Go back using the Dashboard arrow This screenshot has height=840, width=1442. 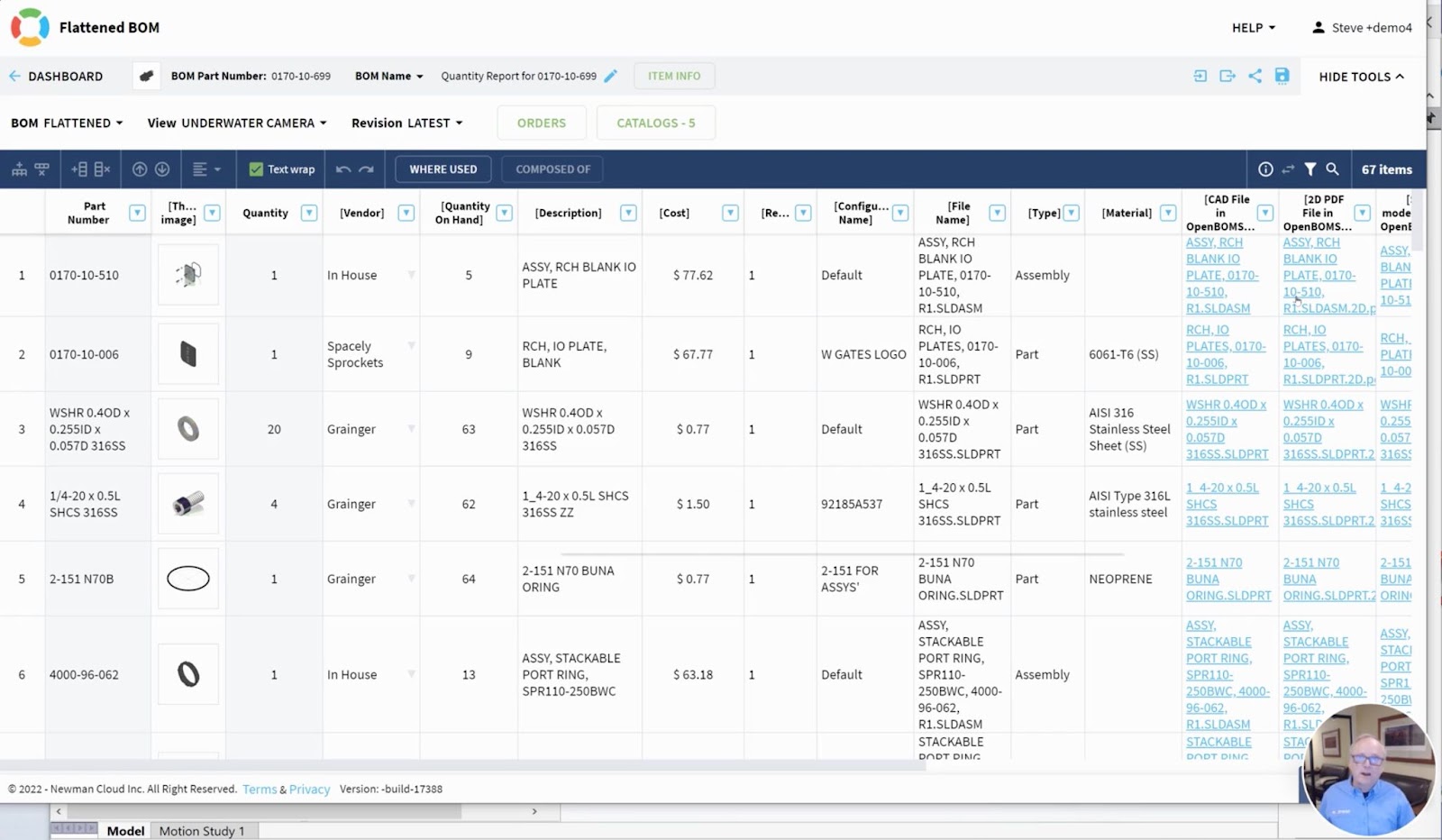pos(14,77)
